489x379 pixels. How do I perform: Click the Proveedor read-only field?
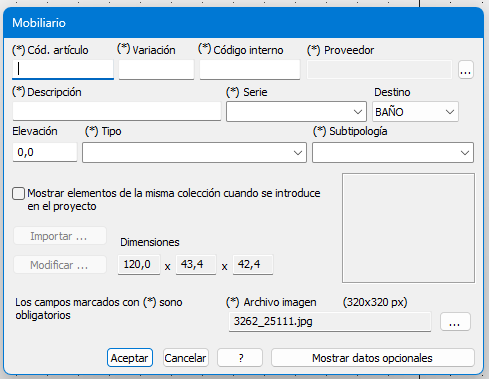(379, 70)
